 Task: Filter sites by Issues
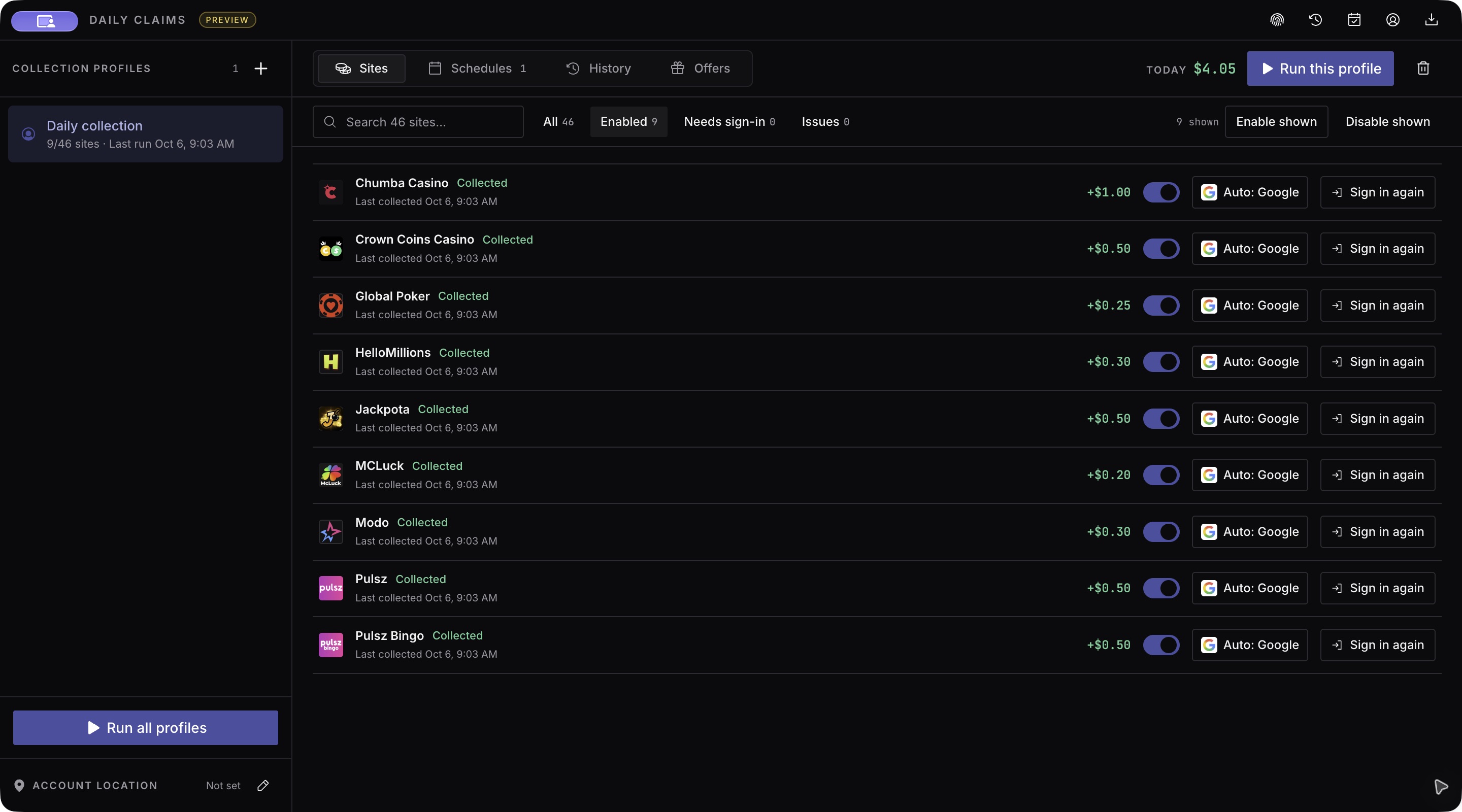[825, 122]
